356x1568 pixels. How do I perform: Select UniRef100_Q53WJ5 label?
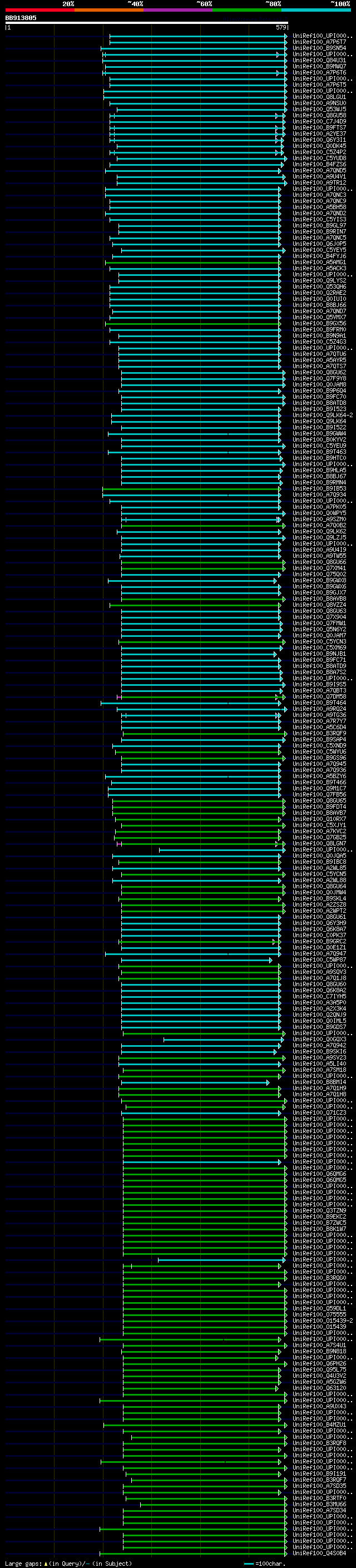pos(319,109)
